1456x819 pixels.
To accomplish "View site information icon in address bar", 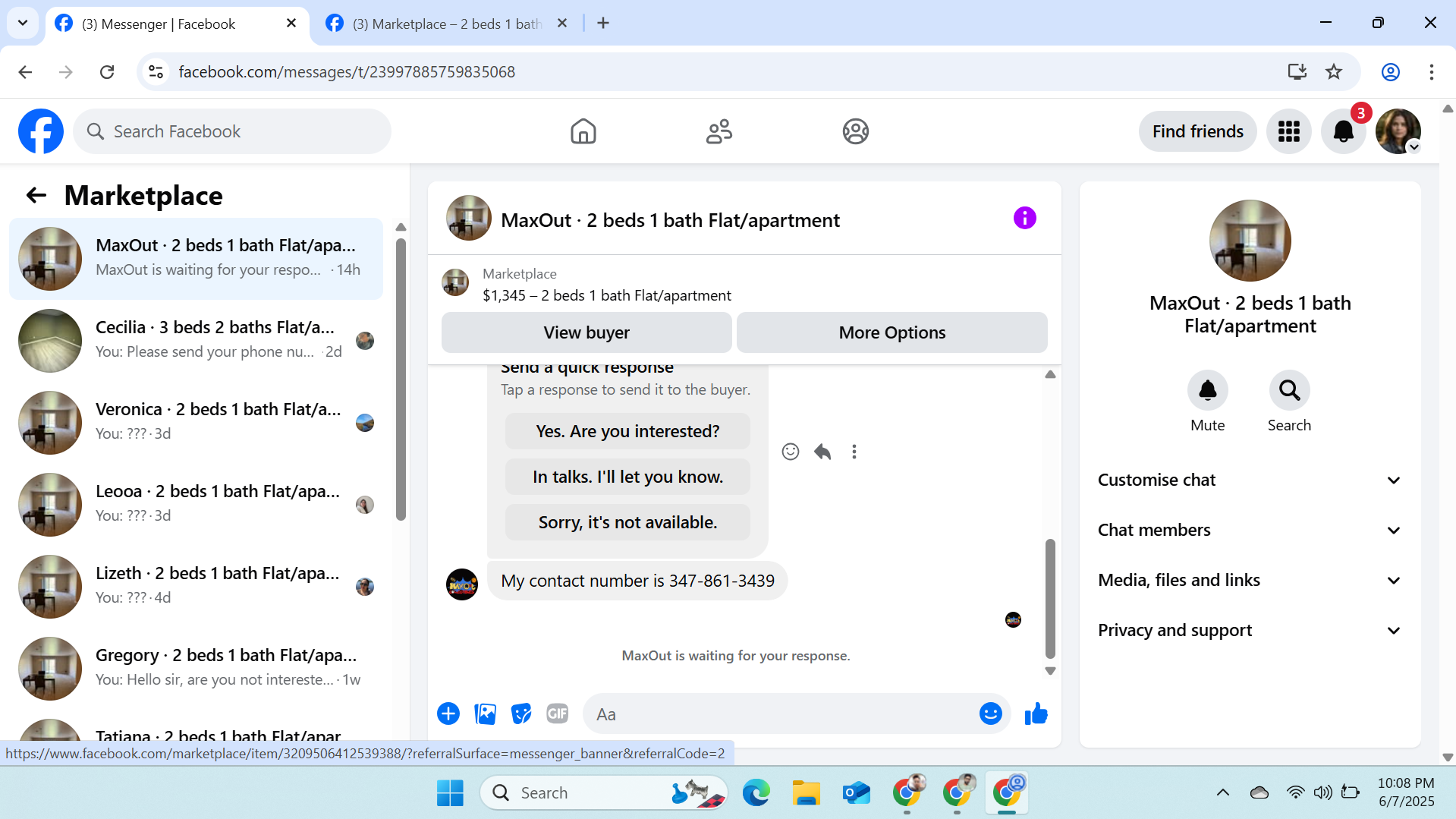I will point(156,72).
